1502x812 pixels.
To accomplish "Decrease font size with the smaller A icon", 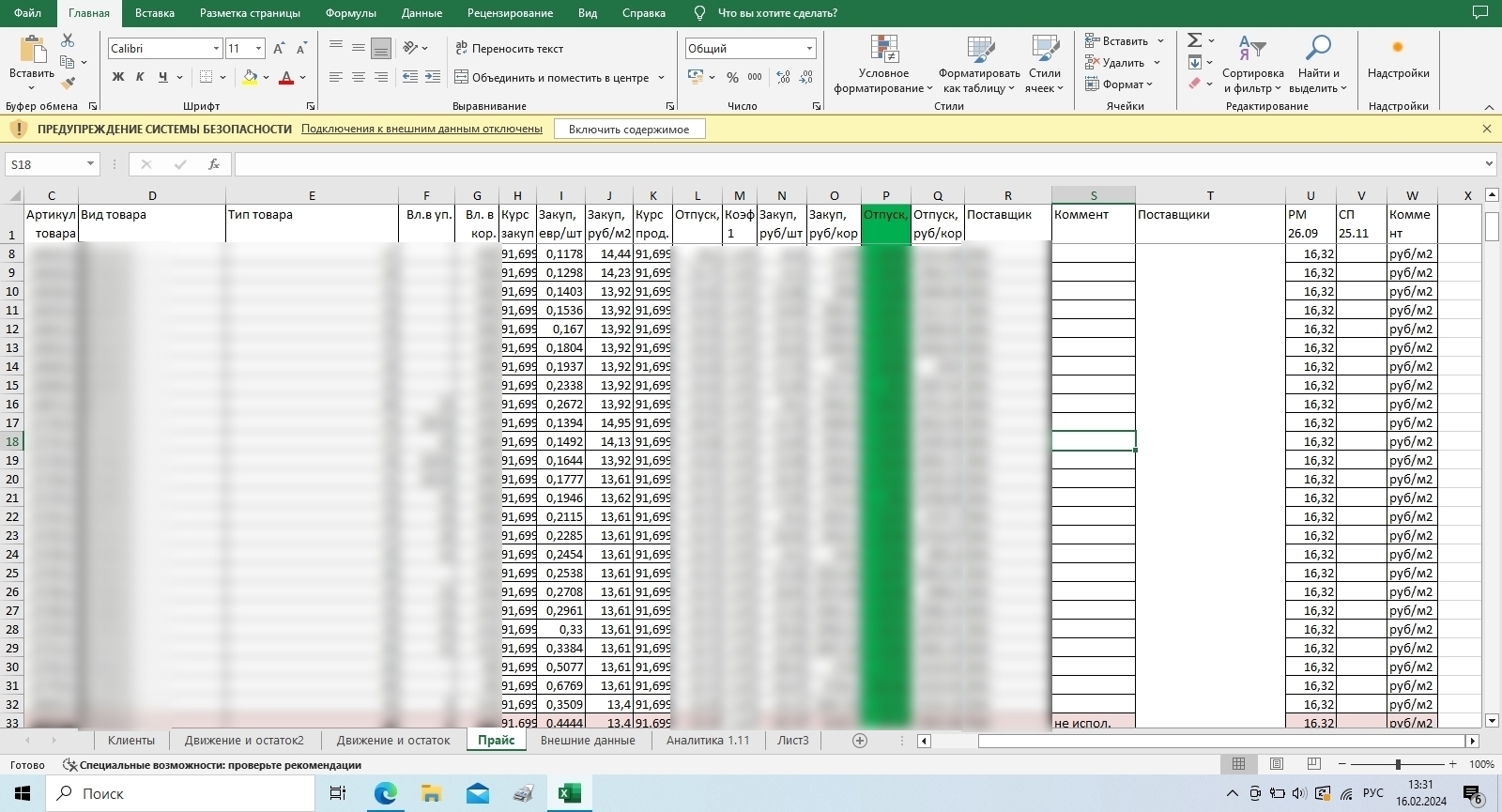I will [301, 49].
